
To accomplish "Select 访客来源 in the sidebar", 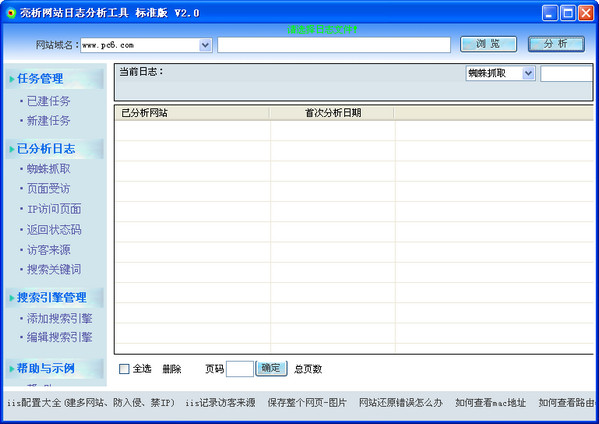I will [49, 250].
